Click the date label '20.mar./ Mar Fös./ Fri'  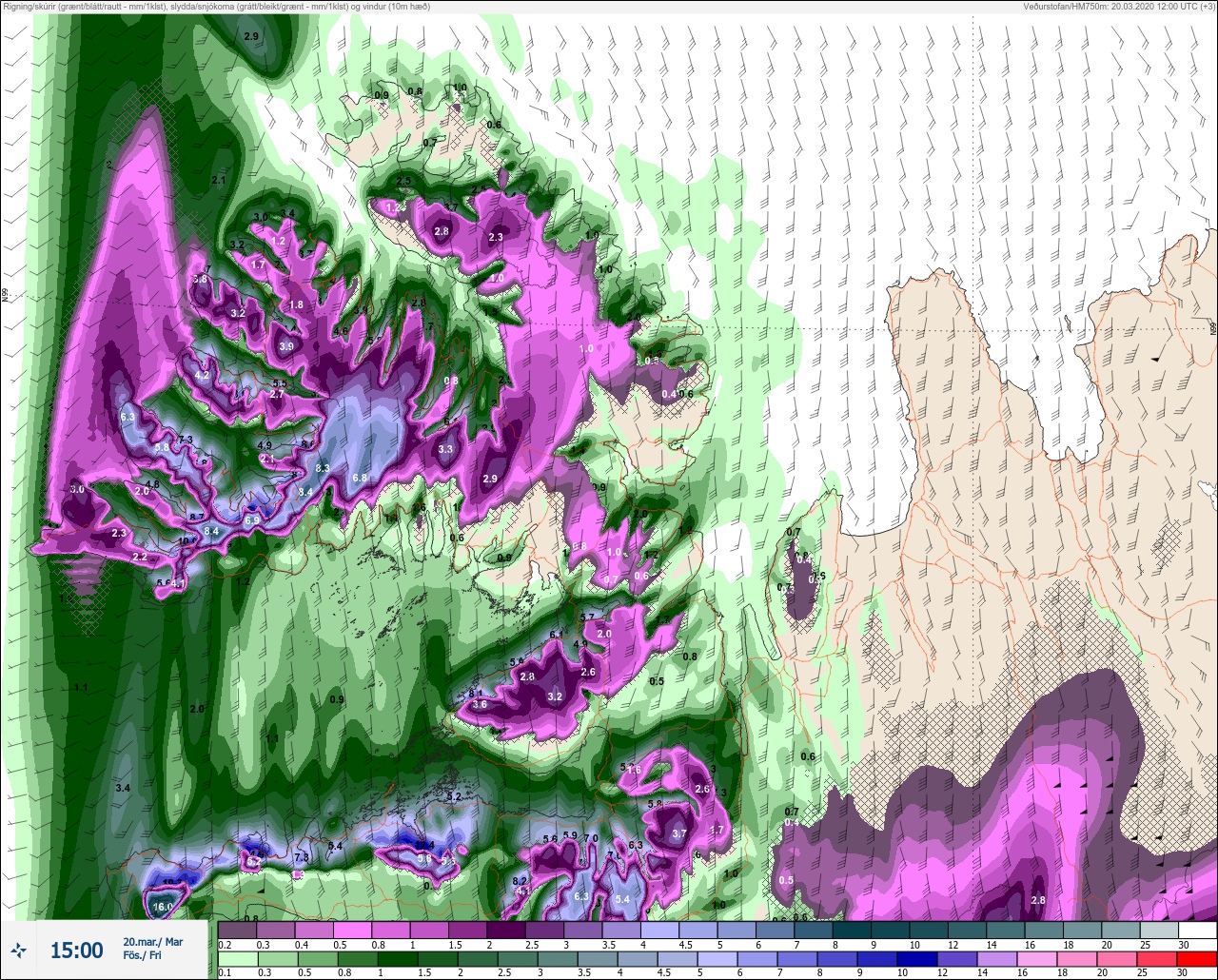click(x=153, y=949)
